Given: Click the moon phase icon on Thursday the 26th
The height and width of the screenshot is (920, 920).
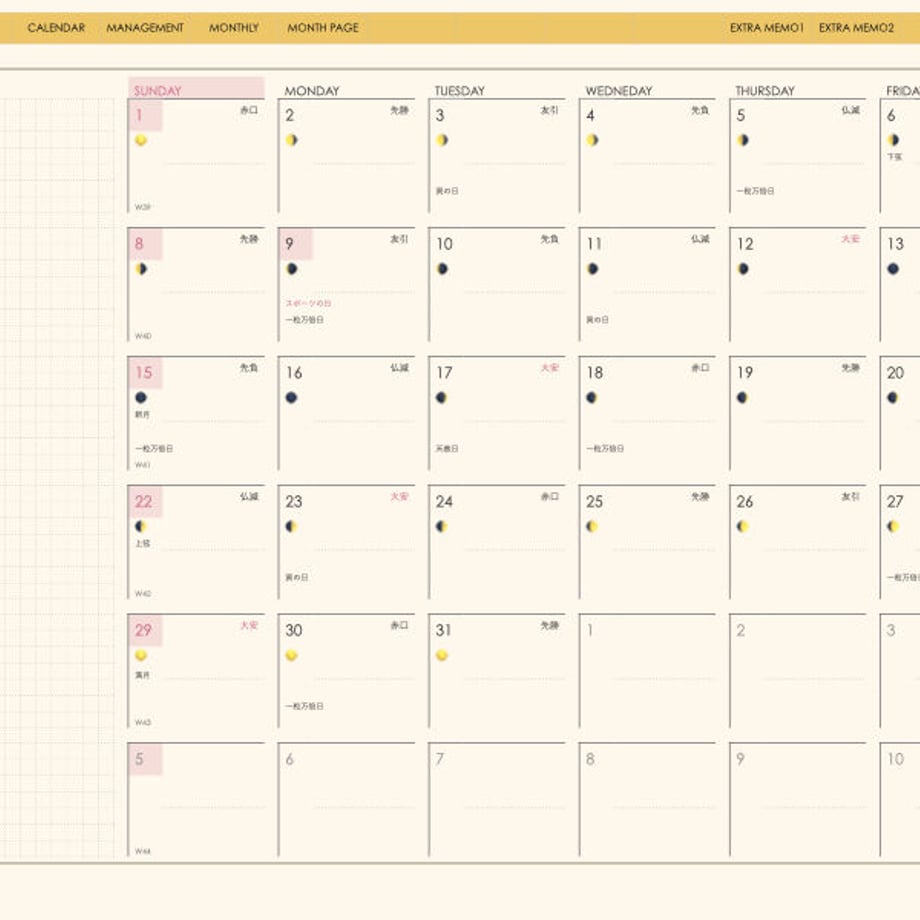Looking at the screenshot, I should coord(743,526).
